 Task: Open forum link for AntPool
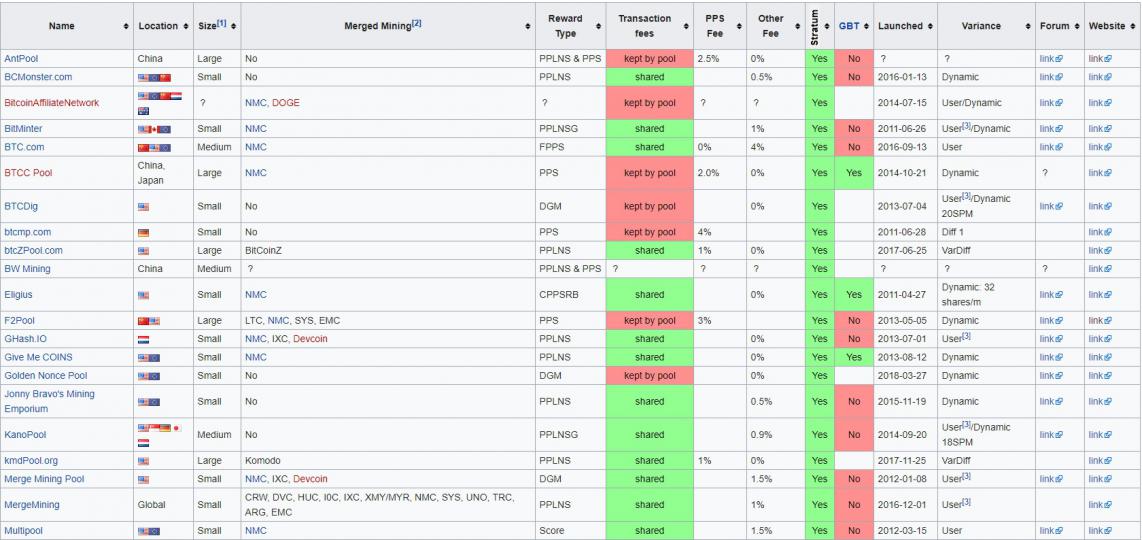pyautogui.click(x=1050, y=59)
